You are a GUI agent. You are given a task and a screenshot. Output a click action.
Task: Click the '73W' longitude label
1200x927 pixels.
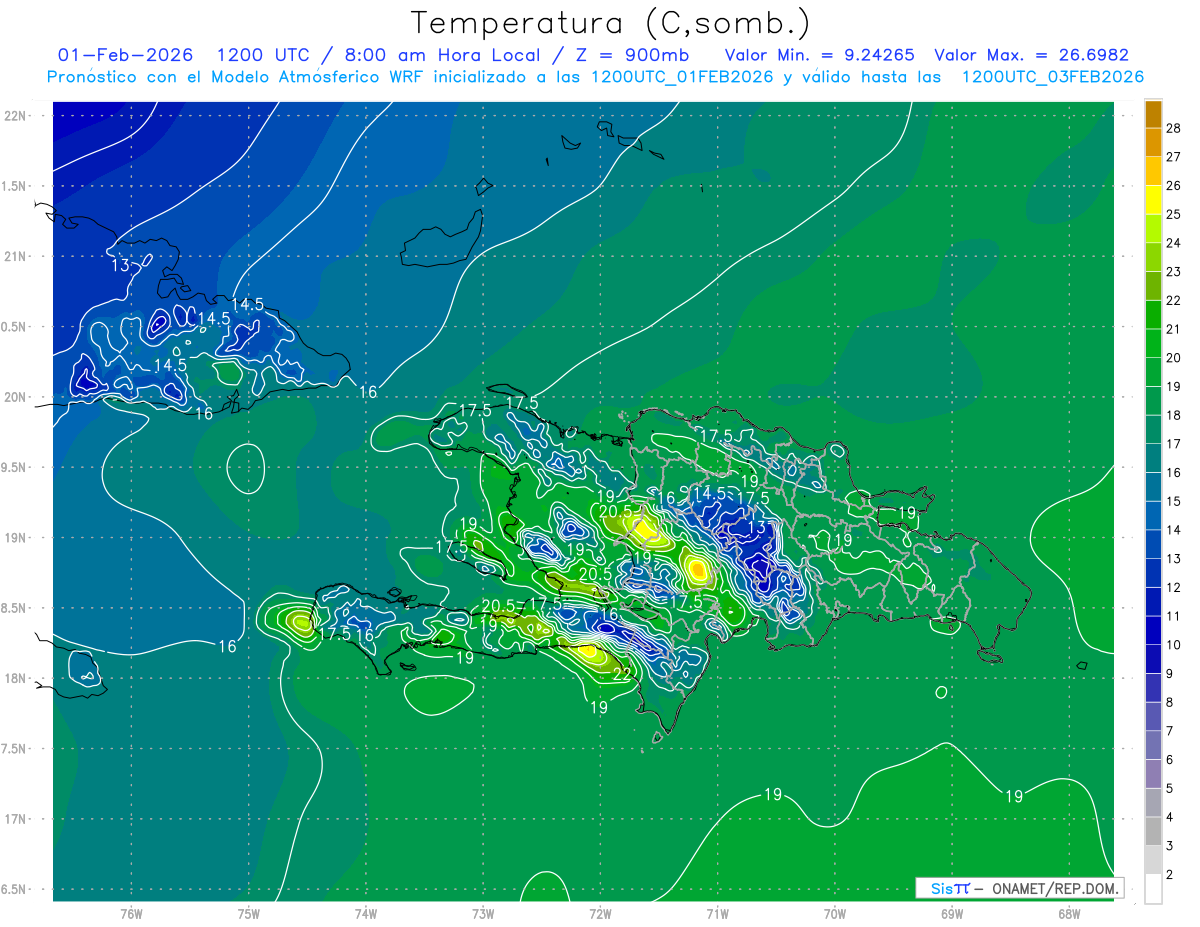(483, 914)
